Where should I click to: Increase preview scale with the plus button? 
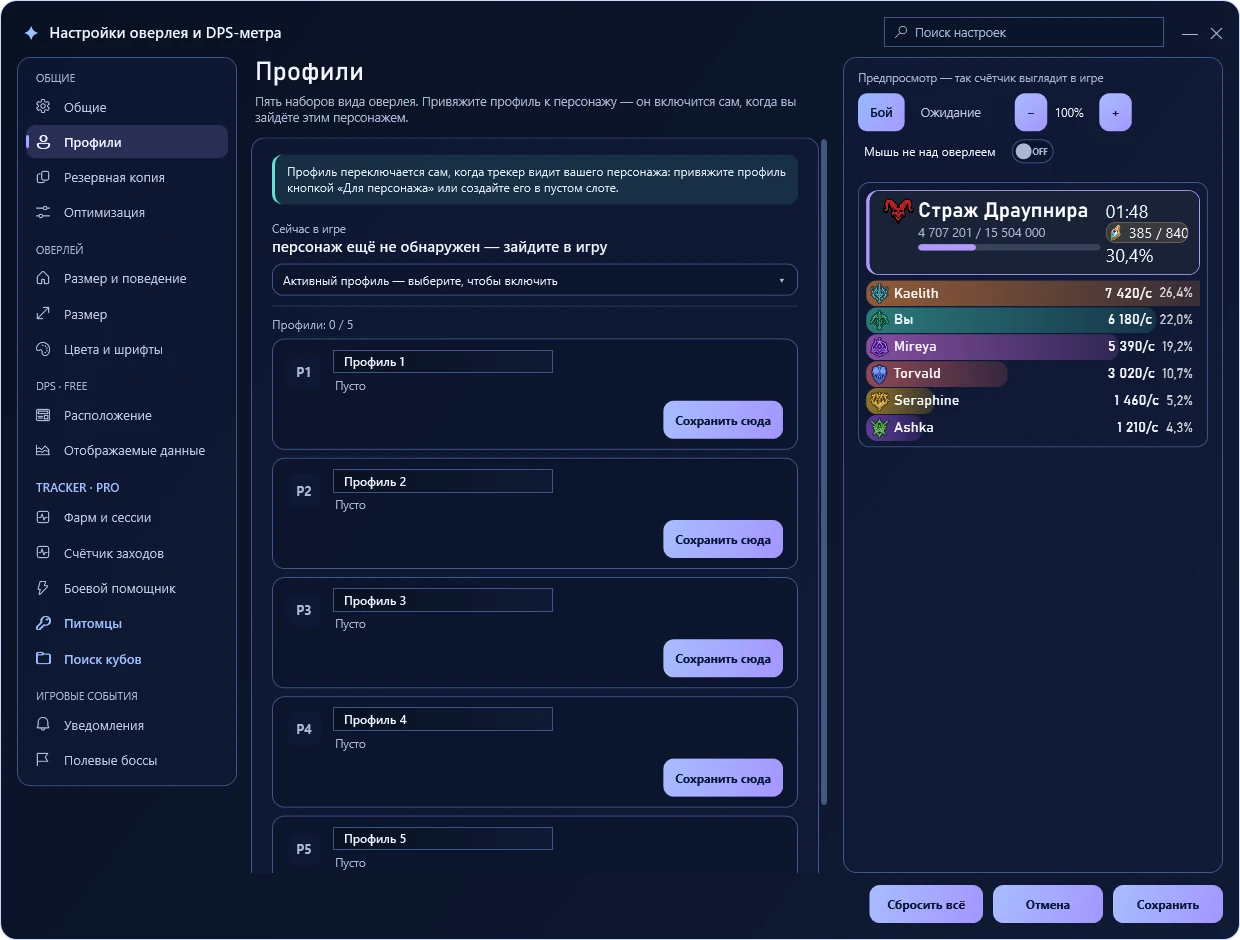(1115, 113)
